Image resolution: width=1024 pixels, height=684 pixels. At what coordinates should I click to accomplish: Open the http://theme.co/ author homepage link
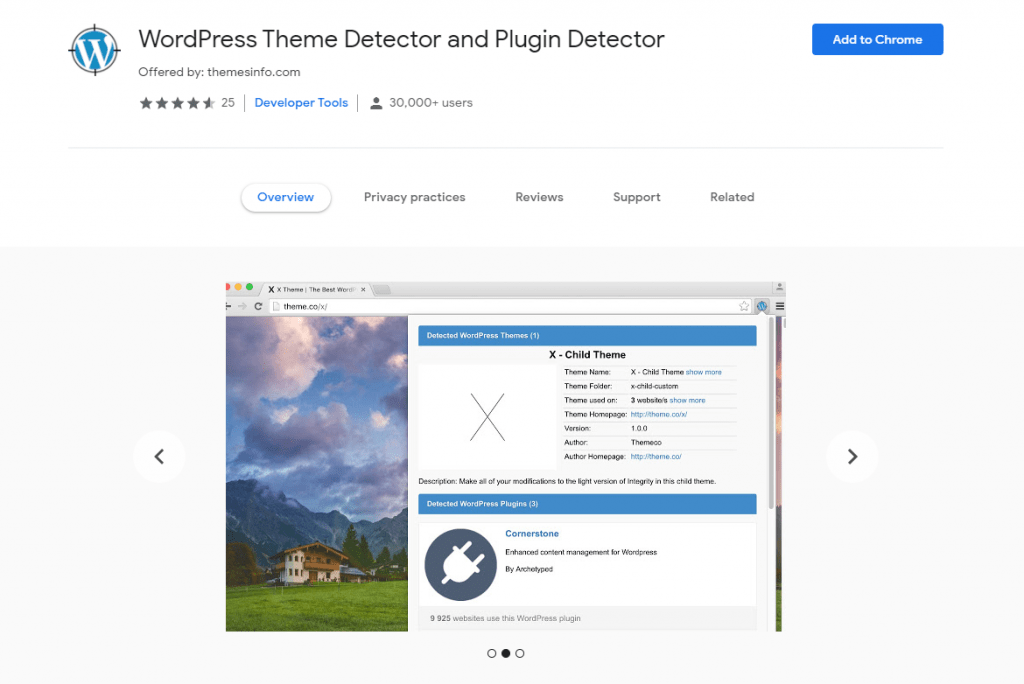[x=656, y=457]
